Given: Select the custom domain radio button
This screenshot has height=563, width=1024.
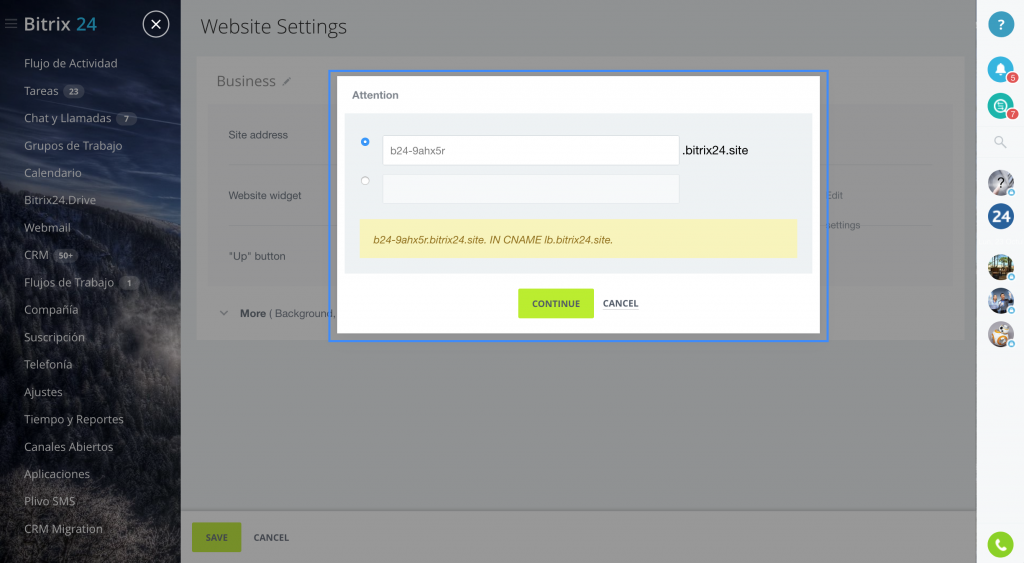Looking at the screenshot, I should 365,181.
